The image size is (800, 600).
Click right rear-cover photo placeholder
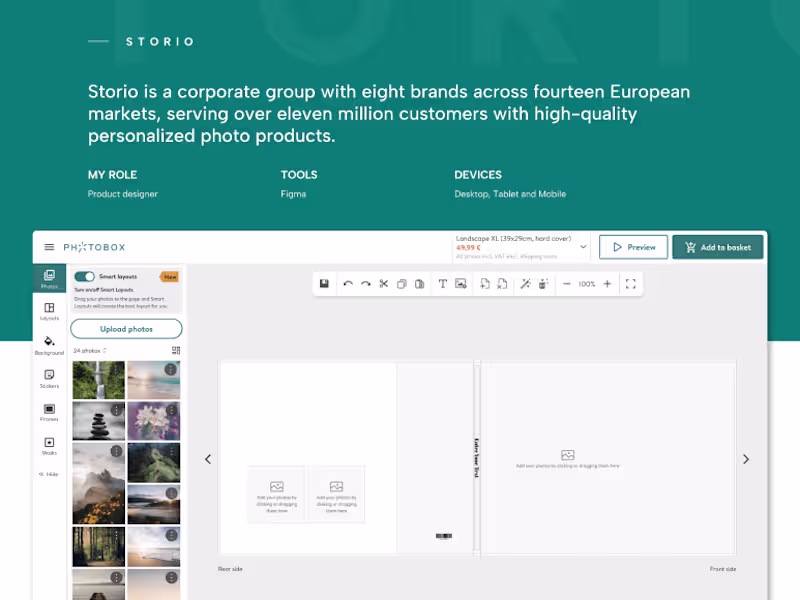[x=336, y=495]
